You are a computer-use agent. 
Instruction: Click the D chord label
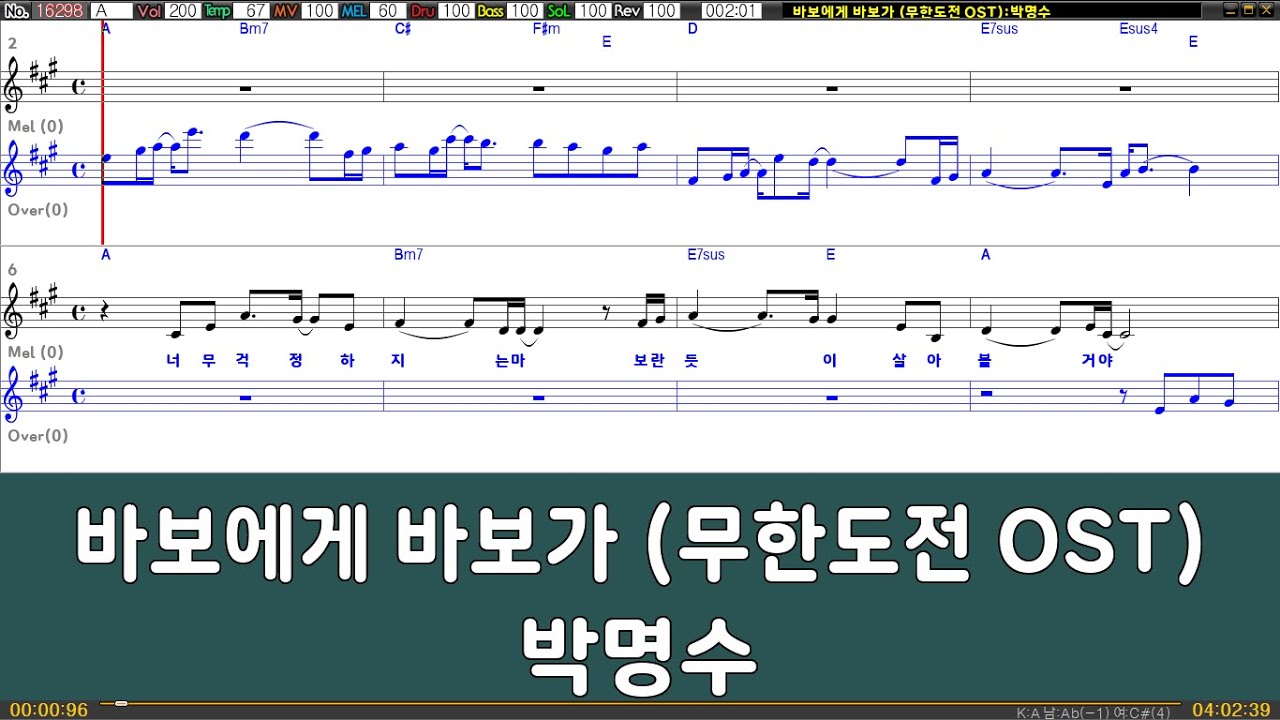(x=692, y=28)
